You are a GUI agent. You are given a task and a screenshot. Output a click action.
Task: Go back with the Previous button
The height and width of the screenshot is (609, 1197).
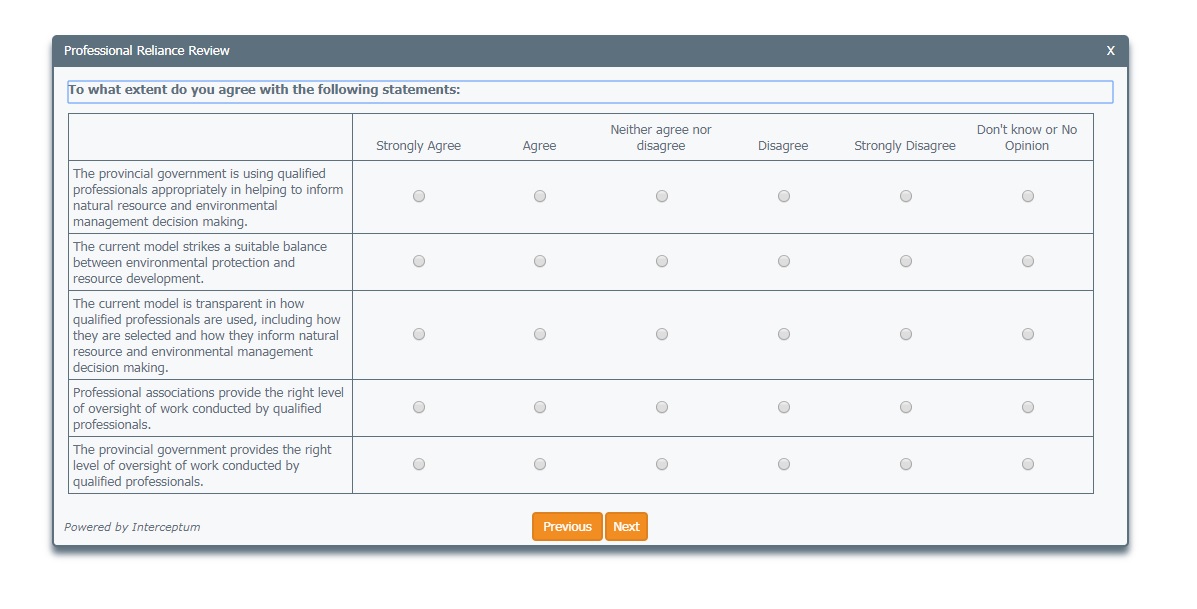click(x=567, y=527)
